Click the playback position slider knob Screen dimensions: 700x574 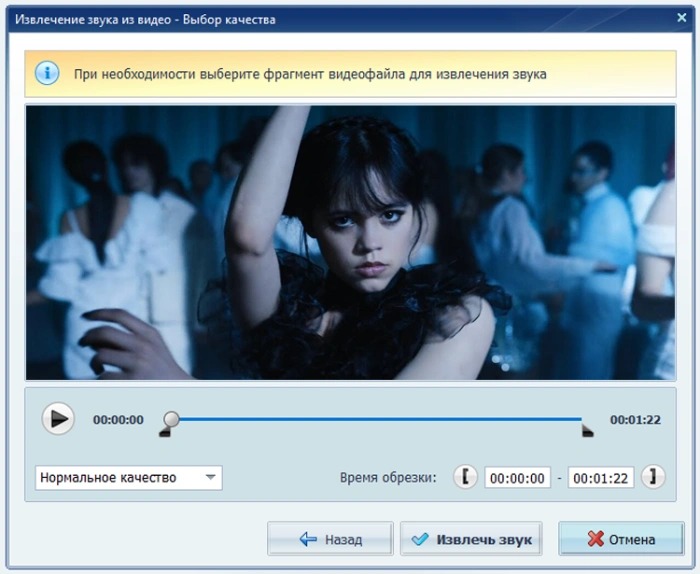point(171,419)
